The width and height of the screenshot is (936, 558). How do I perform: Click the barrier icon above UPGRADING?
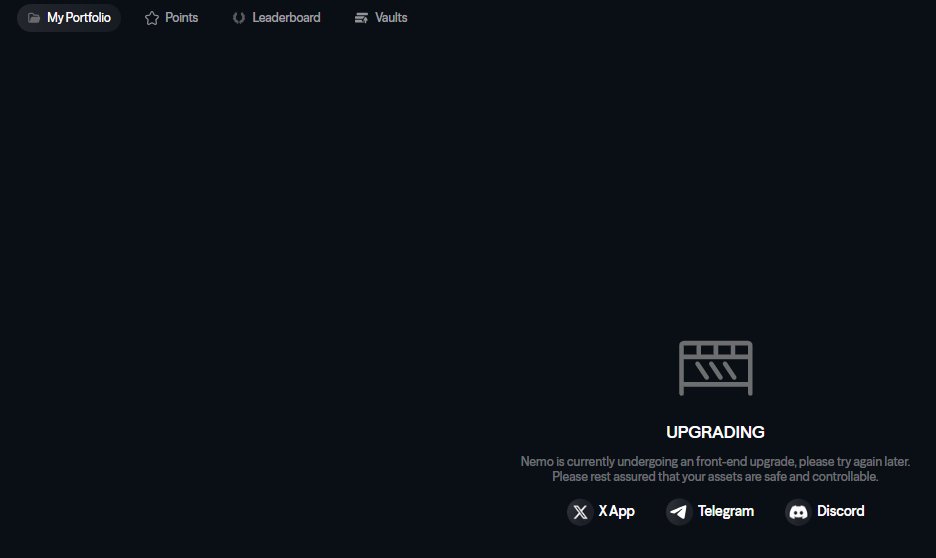pyautogui.click(x=716, y=368)
